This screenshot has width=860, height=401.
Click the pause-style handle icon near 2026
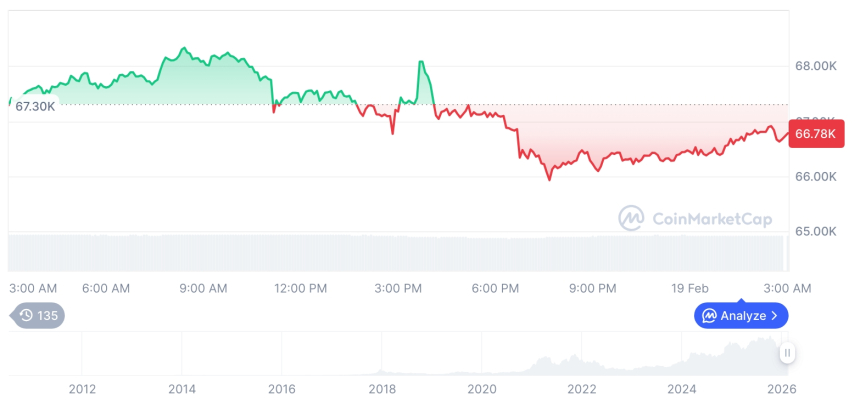tap(788, 353)
